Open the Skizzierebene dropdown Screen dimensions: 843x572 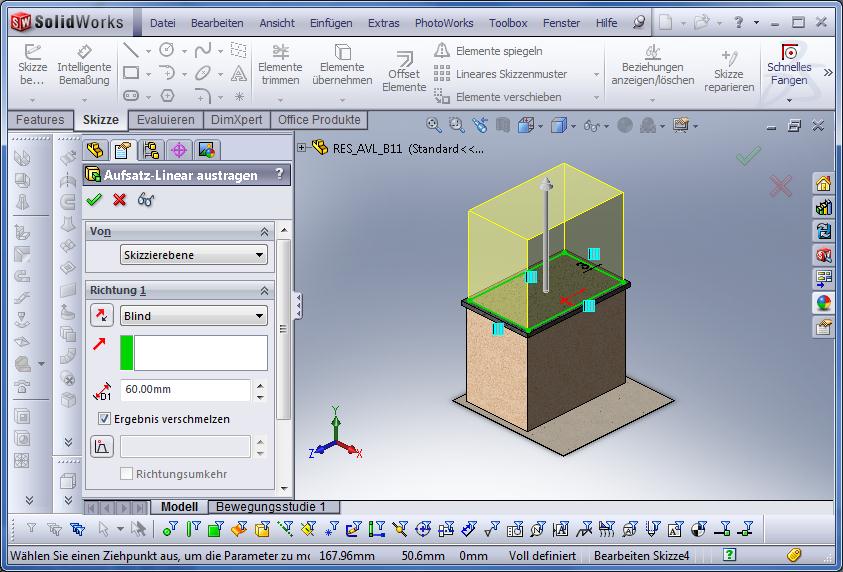(194, 255)
